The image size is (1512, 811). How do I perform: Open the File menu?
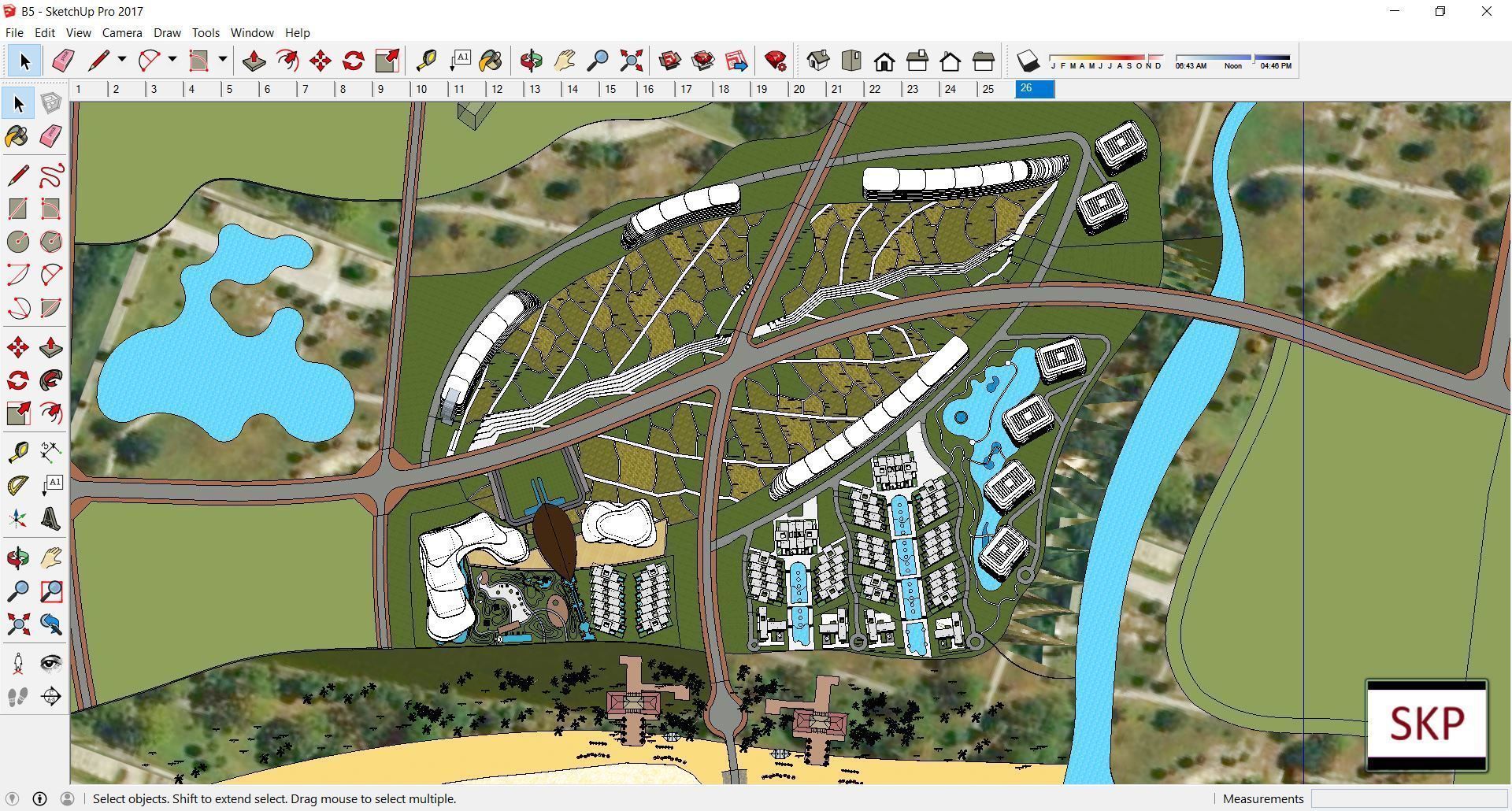[14, 32]
